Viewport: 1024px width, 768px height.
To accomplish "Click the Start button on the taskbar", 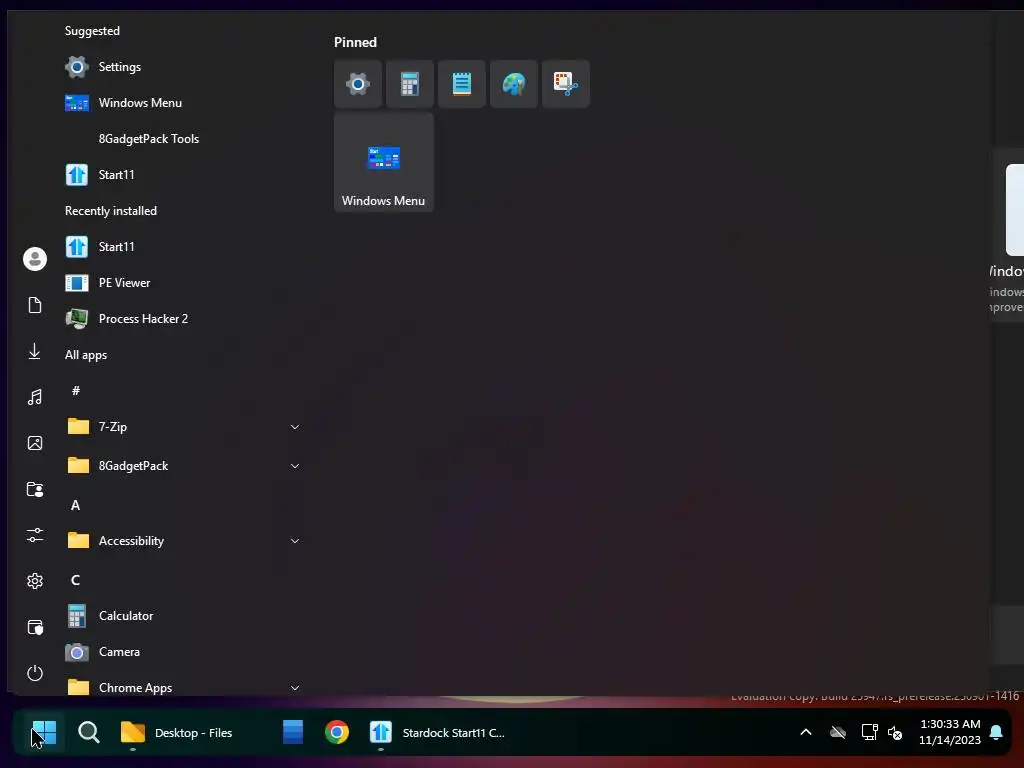I will (x=44, y=733).
